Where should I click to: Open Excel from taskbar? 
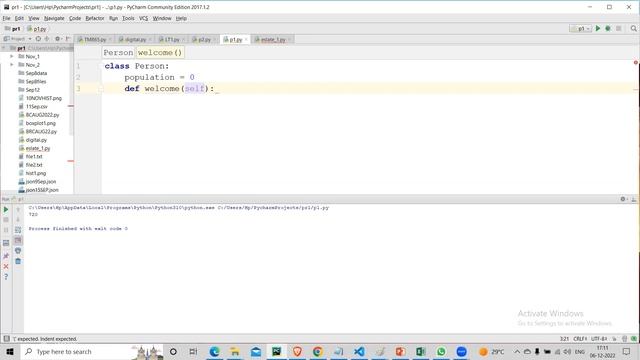pyautogui.click(x=420, y=351)
